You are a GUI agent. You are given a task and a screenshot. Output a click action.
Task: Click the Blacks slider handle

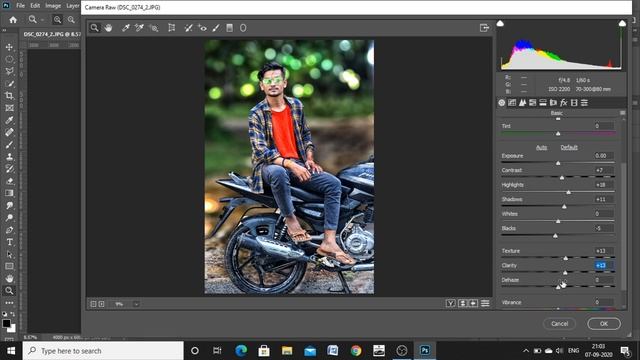pos(555,236)
